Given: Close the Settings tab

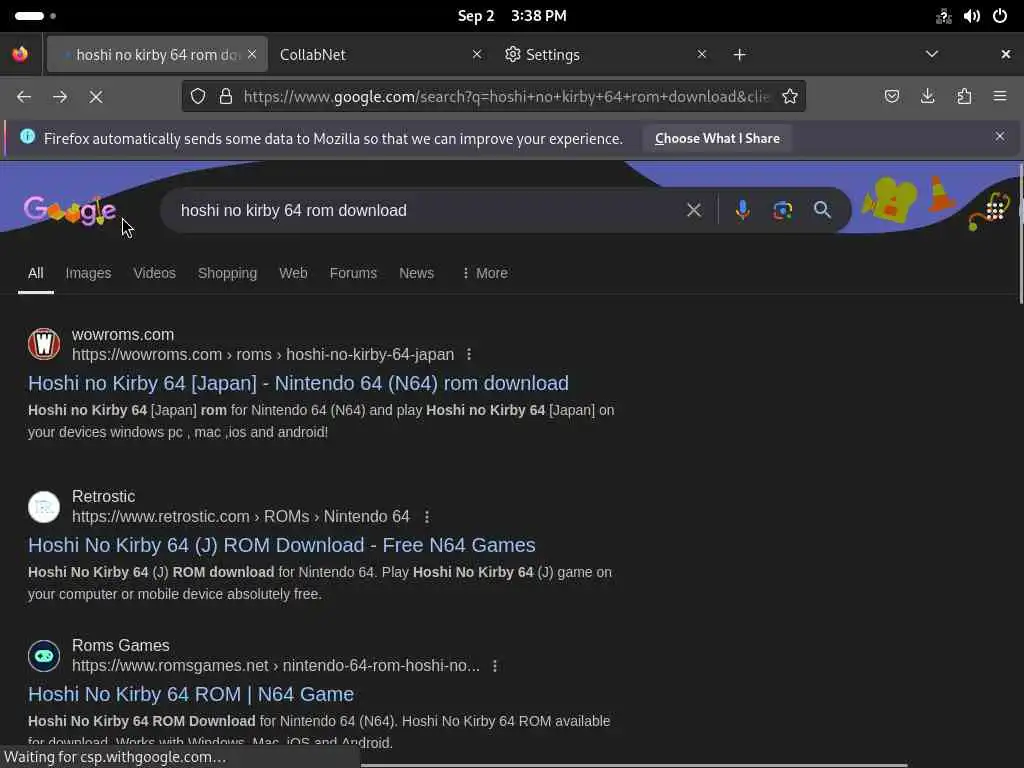Looking at the screenshot, I should point(702,54).
